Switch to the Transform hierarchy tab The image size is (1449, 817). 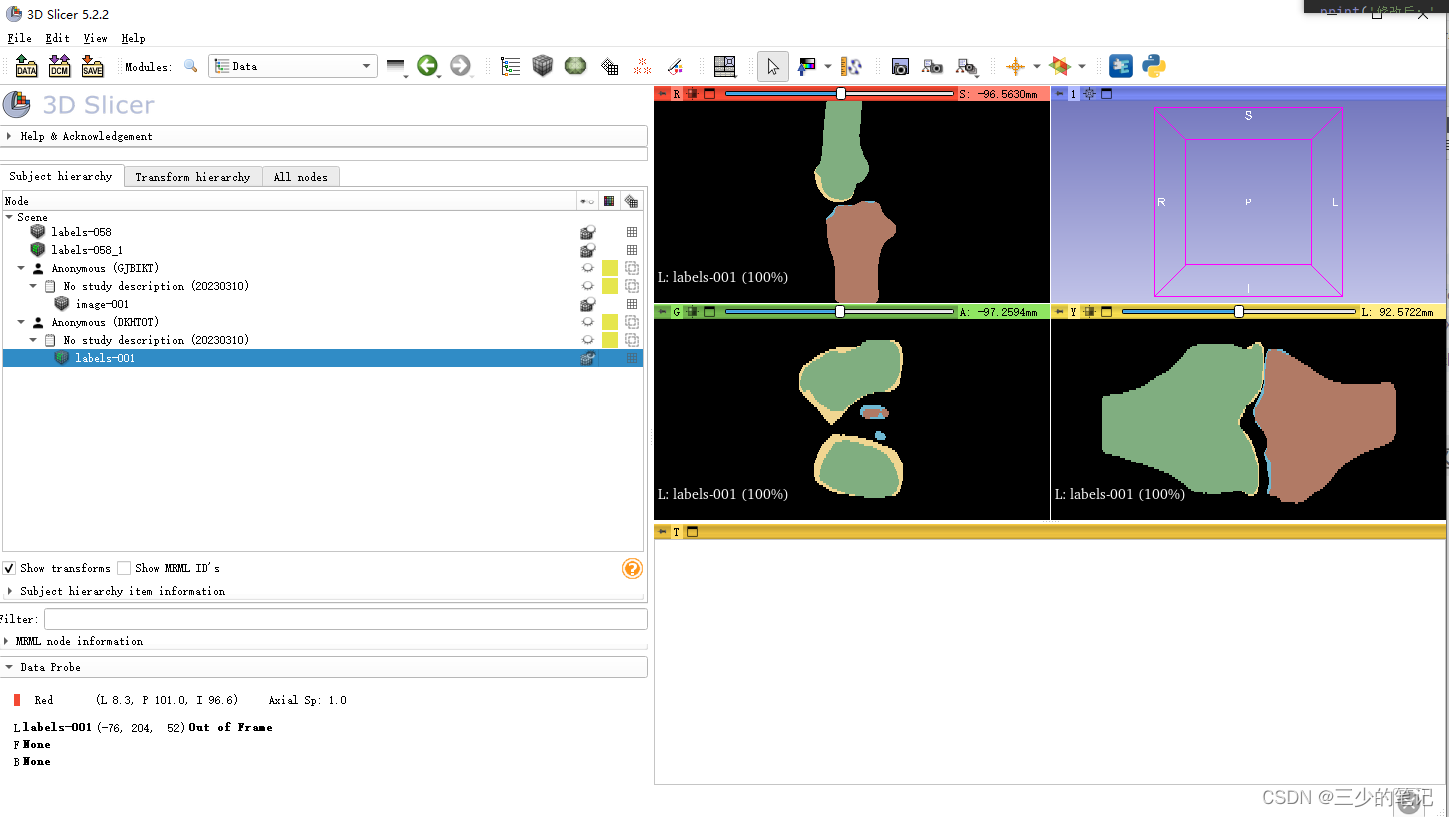click(193, 177)
